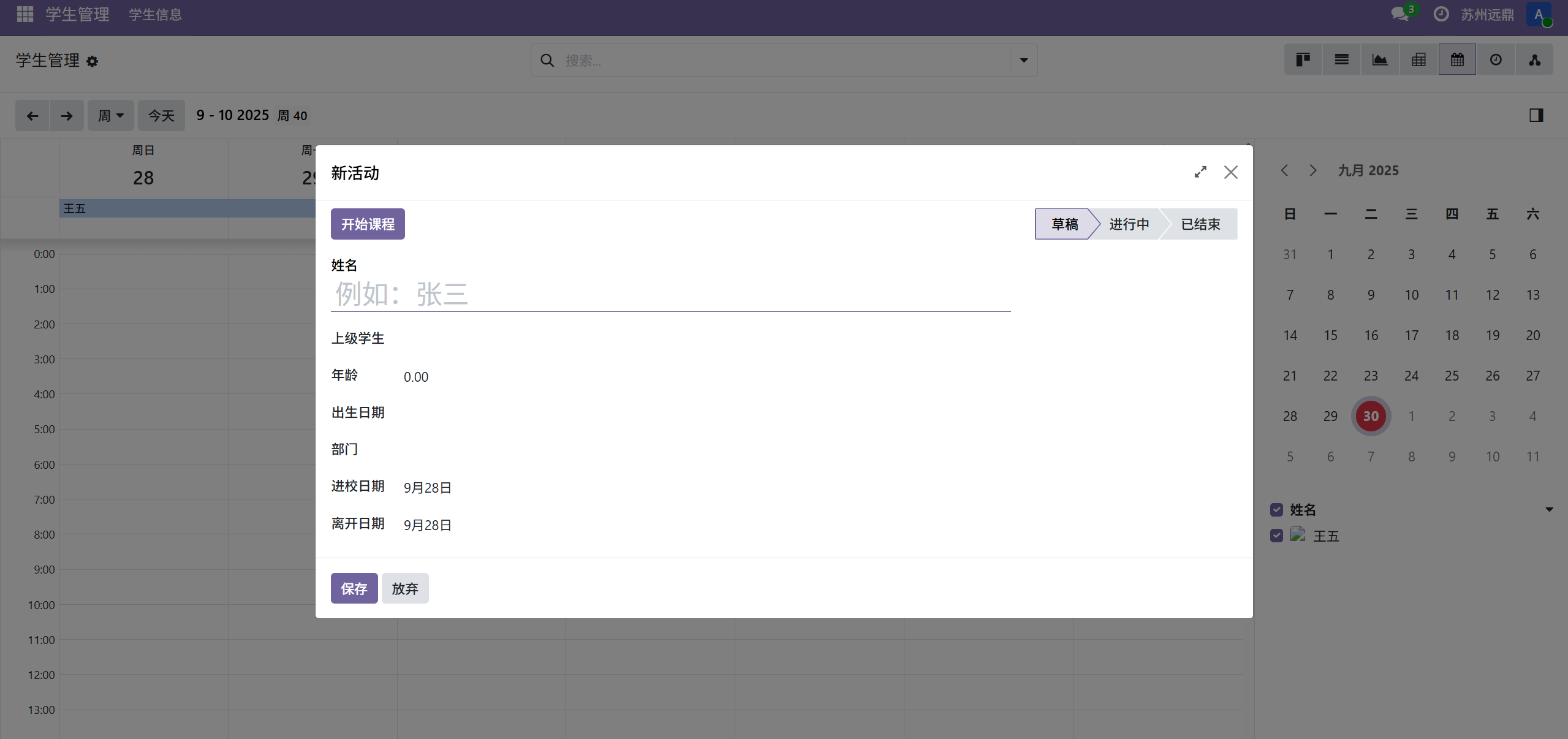Image resolution: width=1568 pixels, height=739 pixels.
Task: Toggle the calendar side panel
Action: coord(1536,115)
